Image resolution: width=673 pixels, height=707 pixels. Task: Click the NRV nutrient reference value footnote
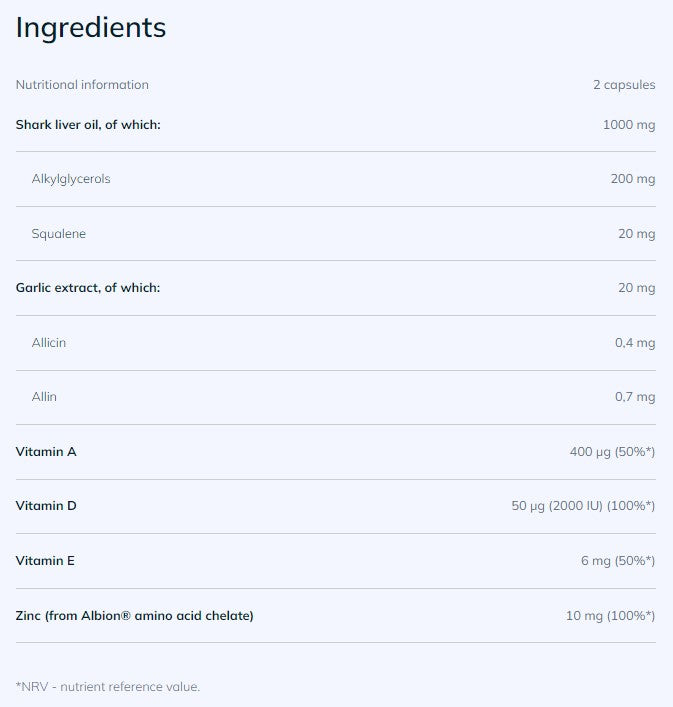(108, 686)
